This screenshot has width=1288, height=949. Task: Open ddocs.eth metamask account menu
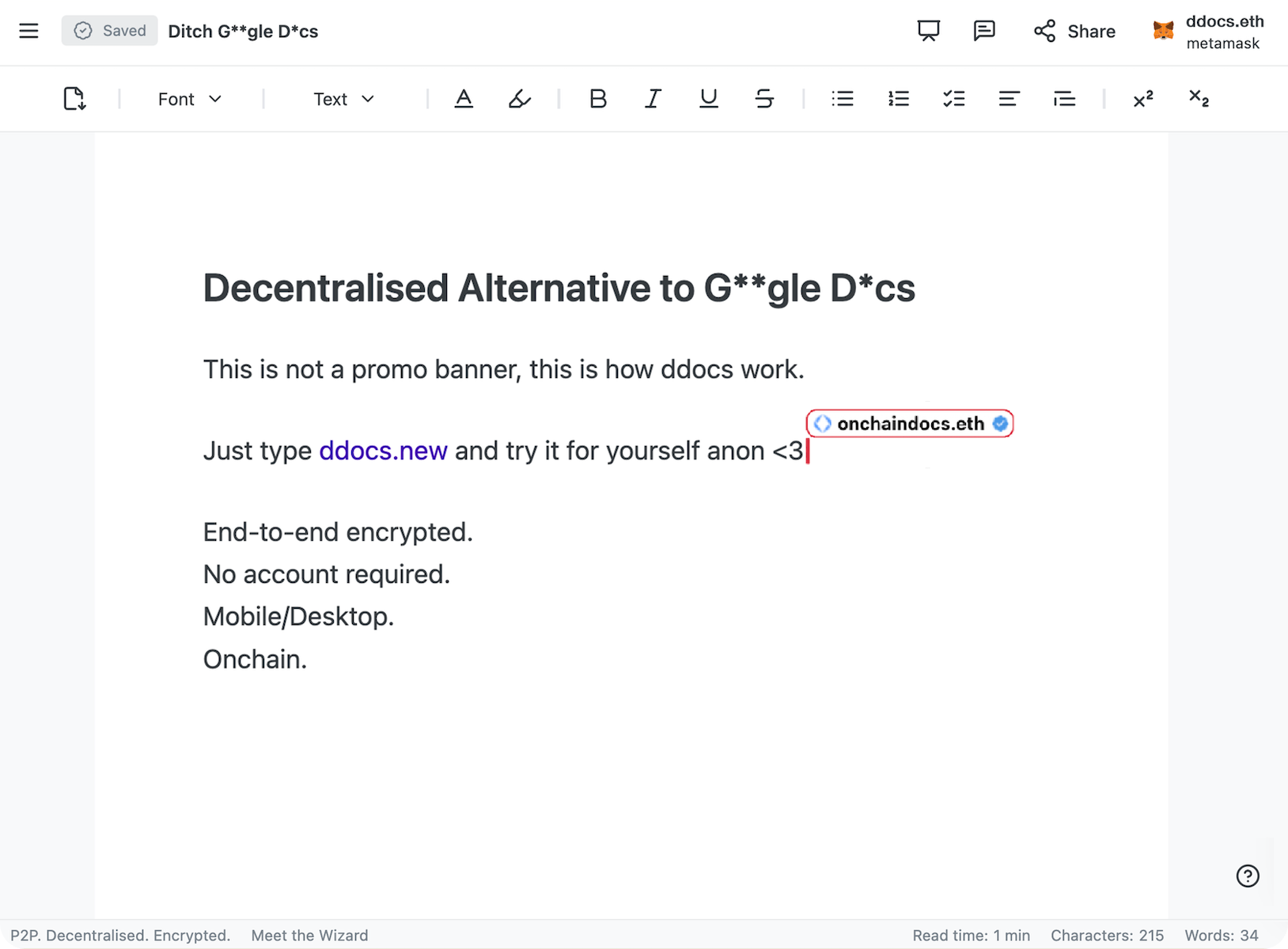click(x=1208, y=32)
